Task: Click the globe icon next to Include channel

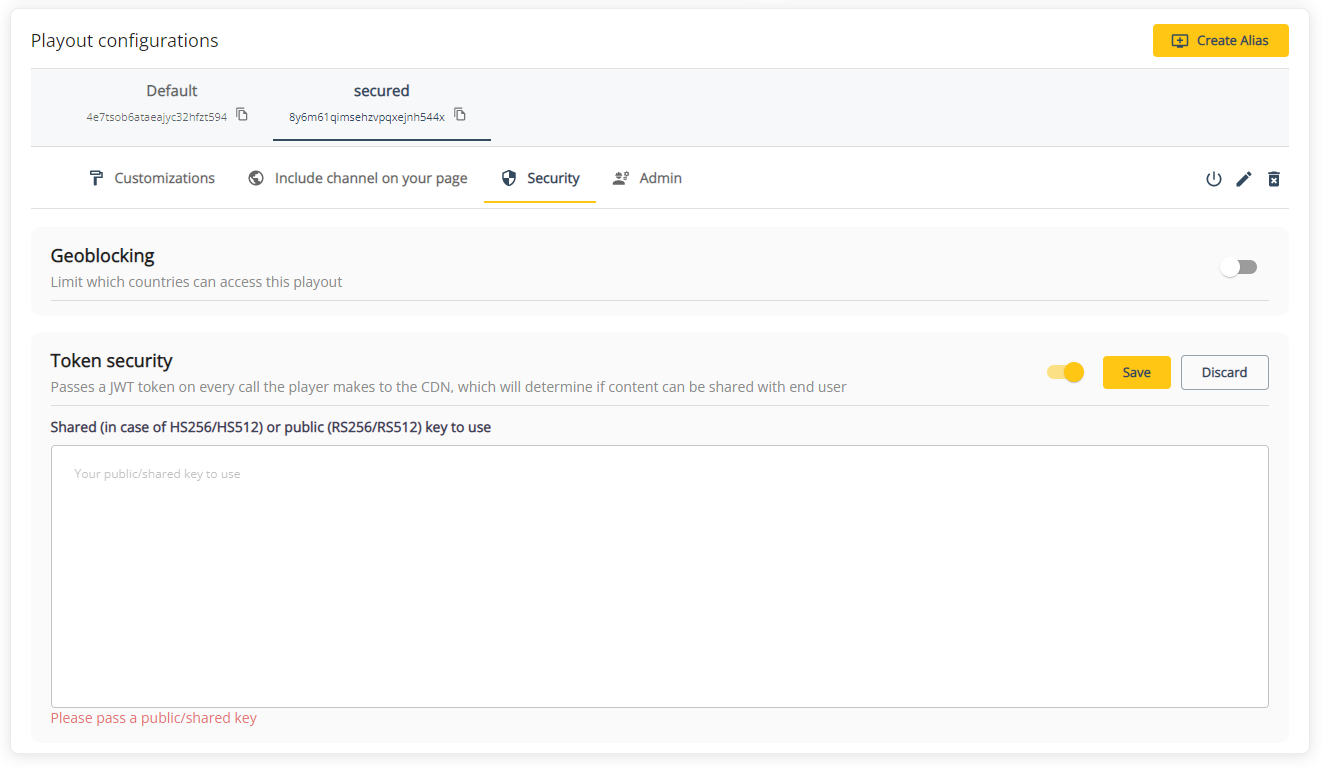Action: coord(256,177)
